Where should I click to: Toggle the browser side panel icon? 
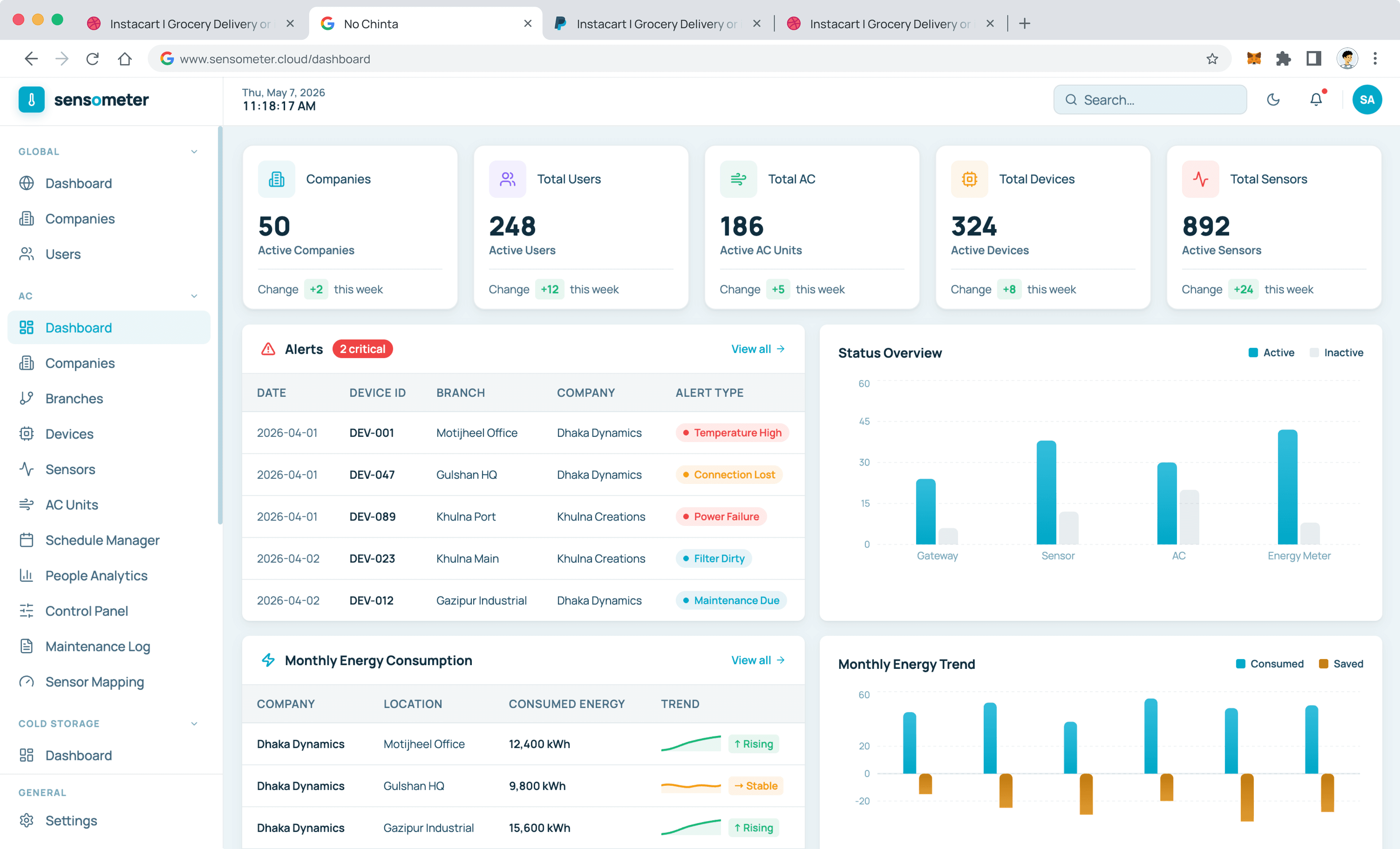[x=1314, y=58]
